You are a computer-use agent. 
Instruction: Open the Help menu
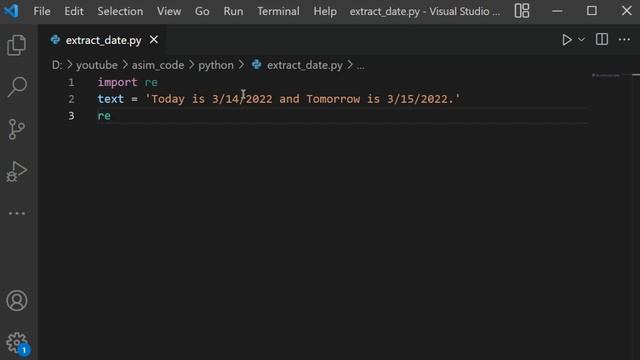325,11
